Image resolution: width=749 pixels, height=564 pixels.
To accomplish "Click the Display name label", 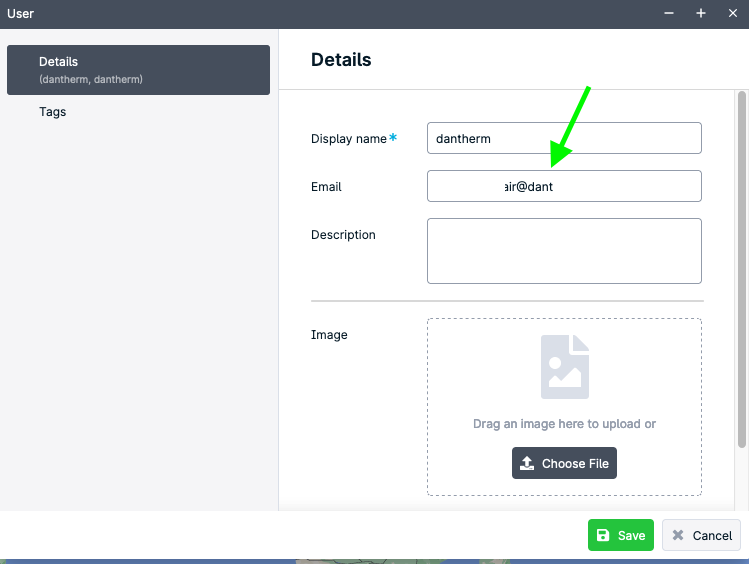I will click(348, 139).
